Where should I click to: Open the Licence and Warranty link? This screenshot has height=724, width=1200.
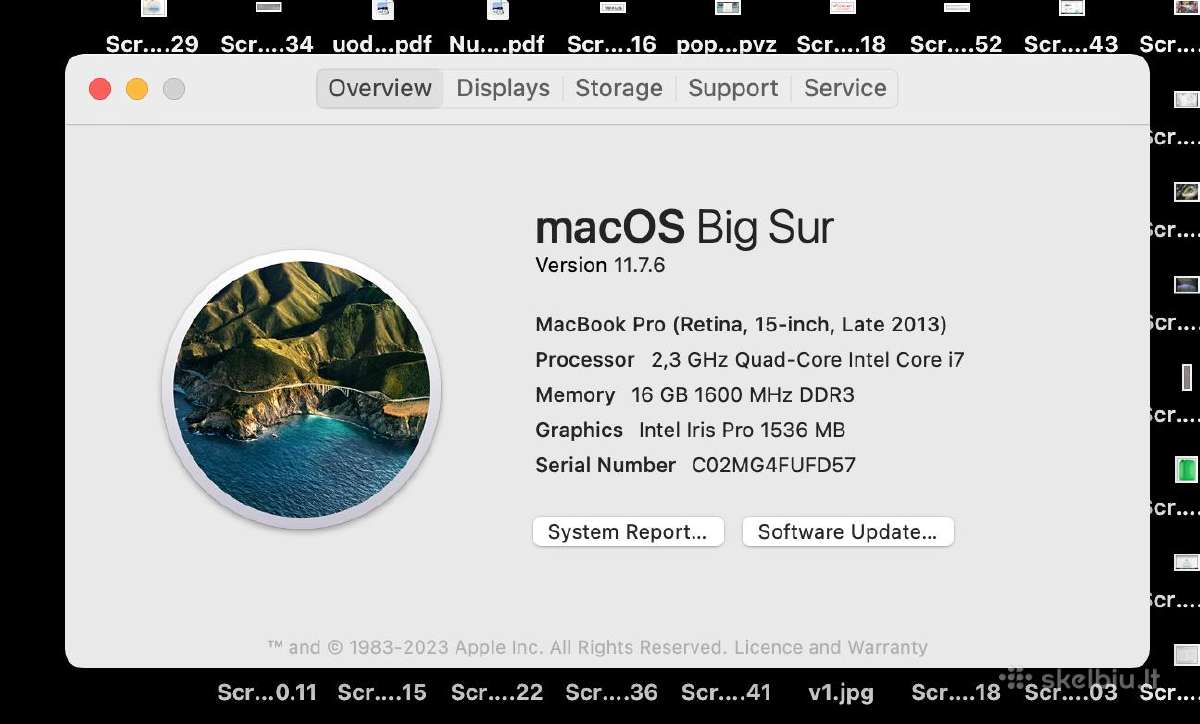(831, 647)
